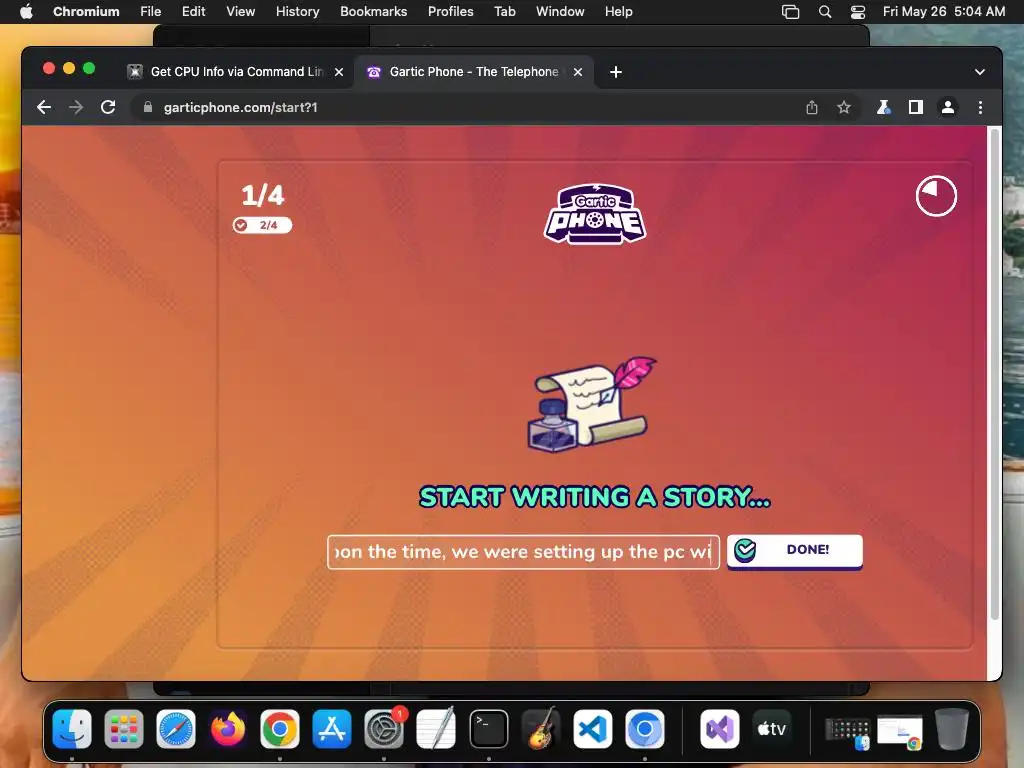Open the Help menu
This screenshot has height=768, width=1024.
point(618,12)
